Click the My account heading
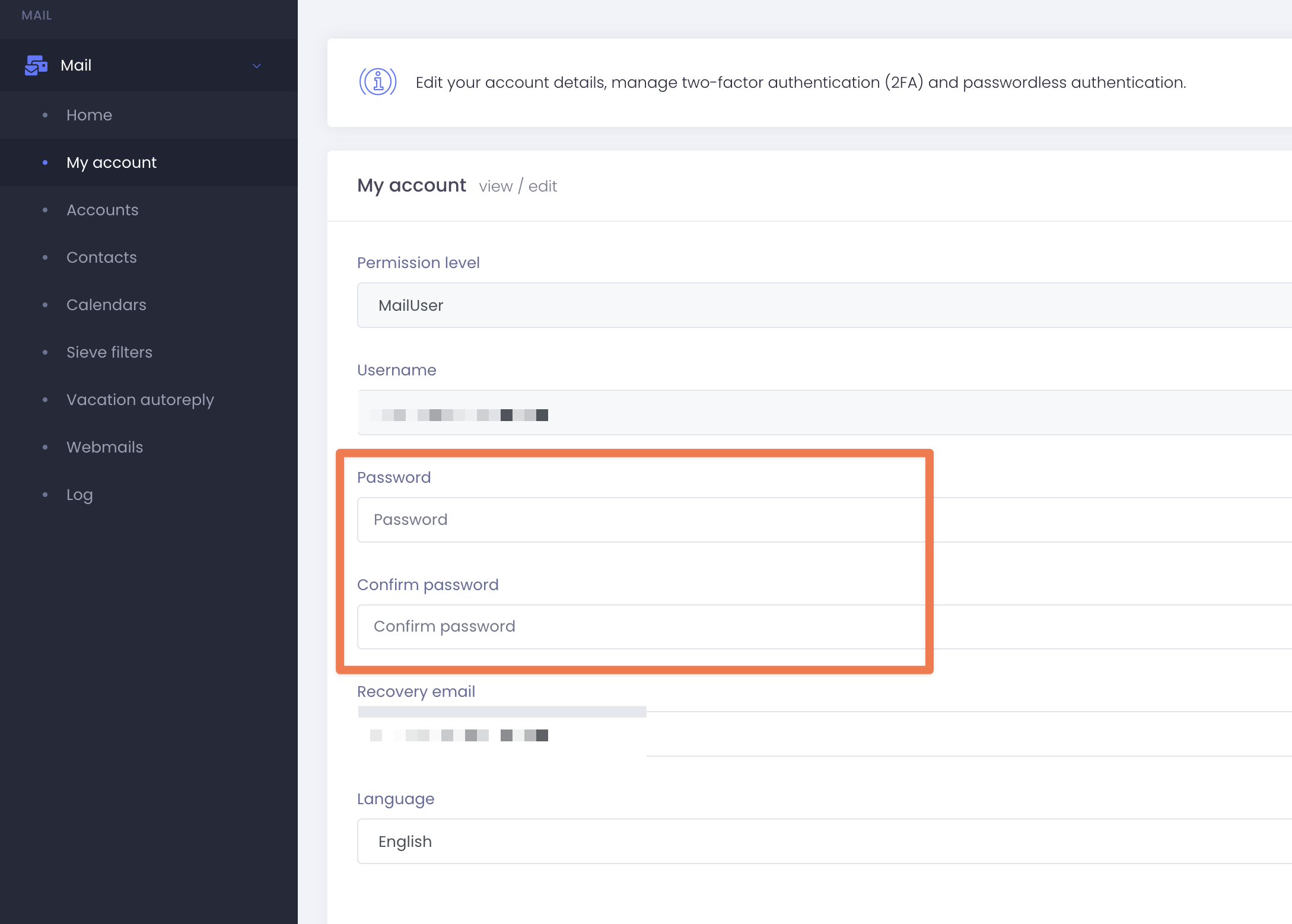 412,186
